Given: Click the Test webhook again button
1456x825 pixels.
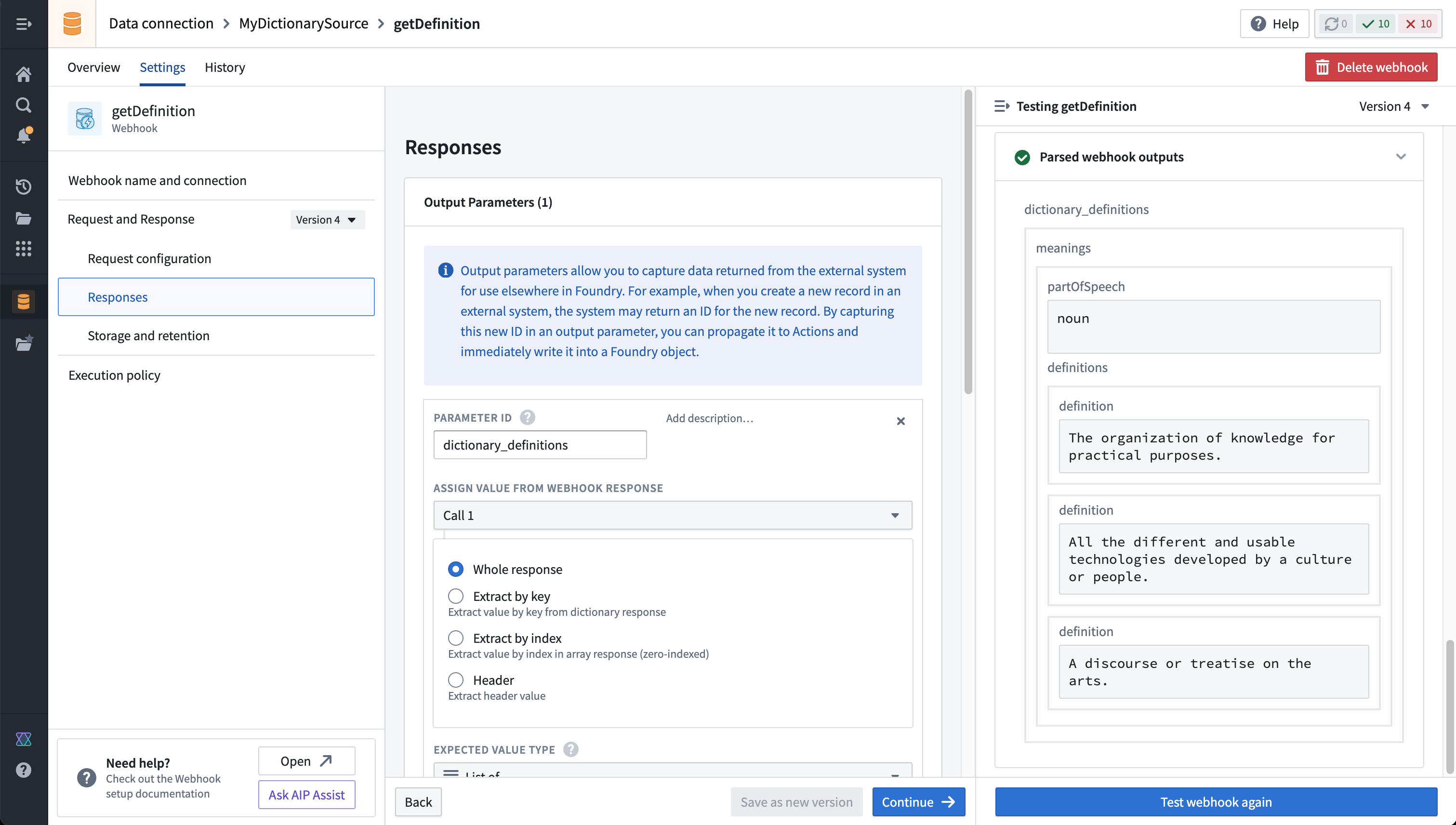Looking at the screenshot, I should 1216,801.
